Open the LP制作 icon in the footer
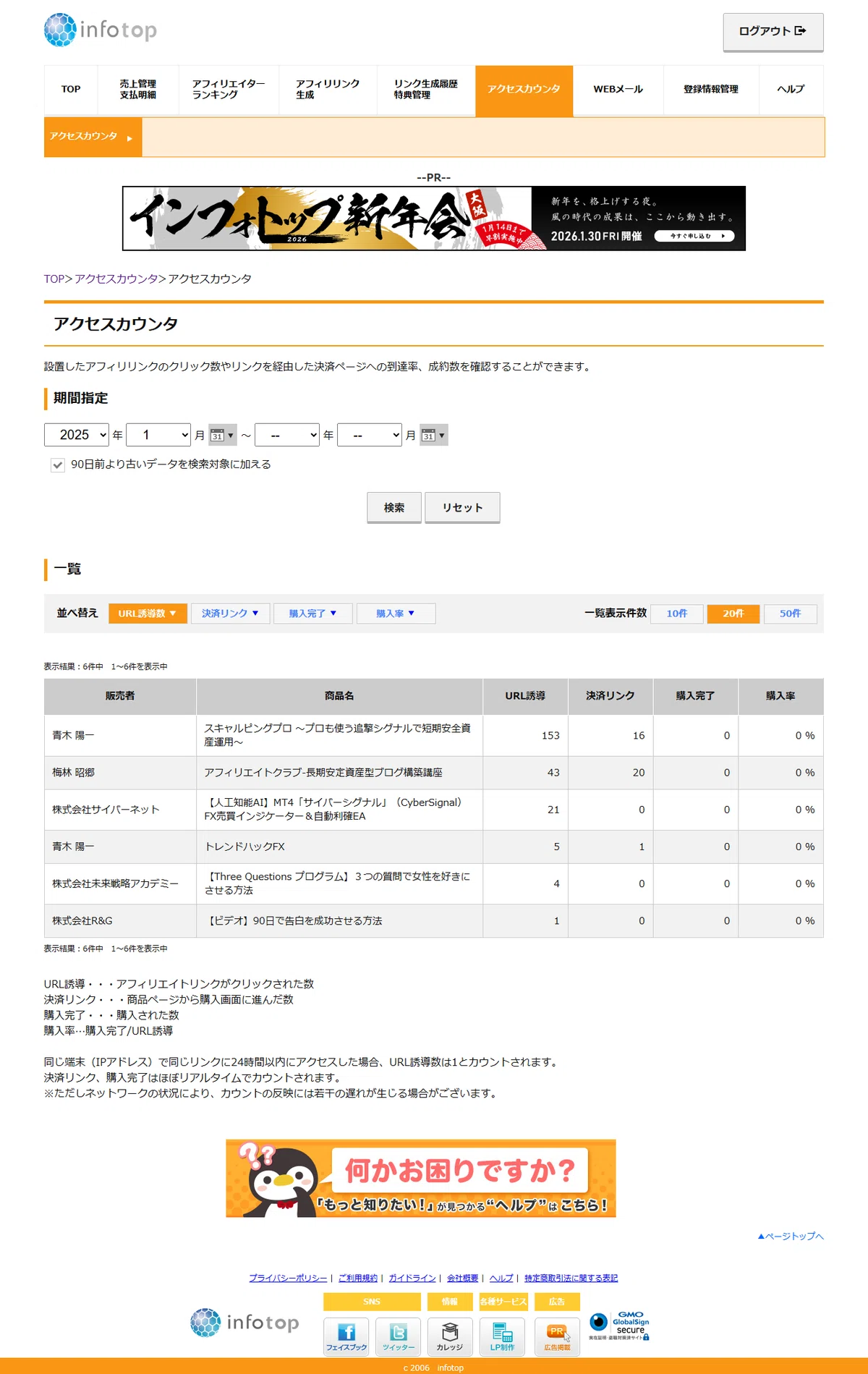 502,1336
